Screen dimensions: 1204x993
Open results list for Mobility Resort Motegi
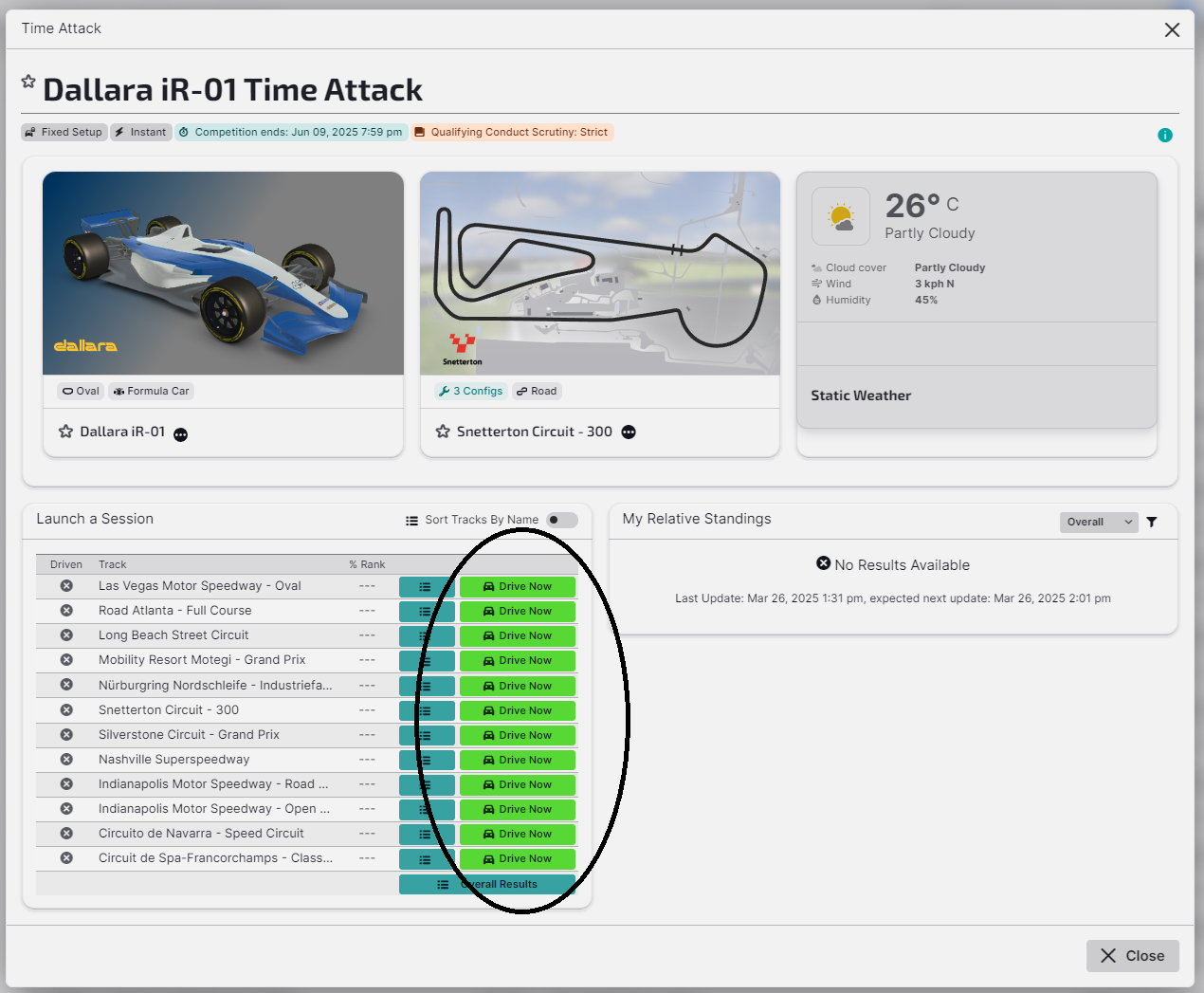pos(427,661)
